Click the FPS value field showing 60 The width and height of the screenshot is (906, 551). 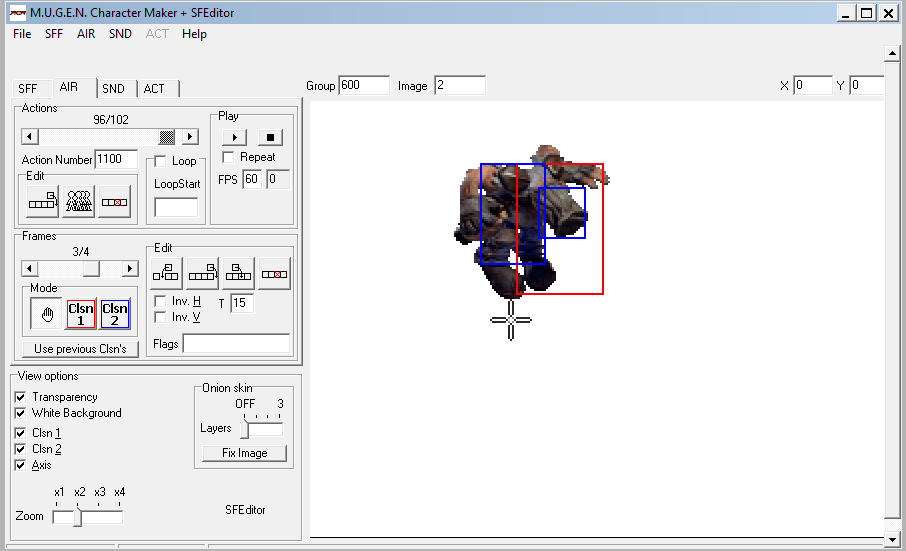(252, 179)
